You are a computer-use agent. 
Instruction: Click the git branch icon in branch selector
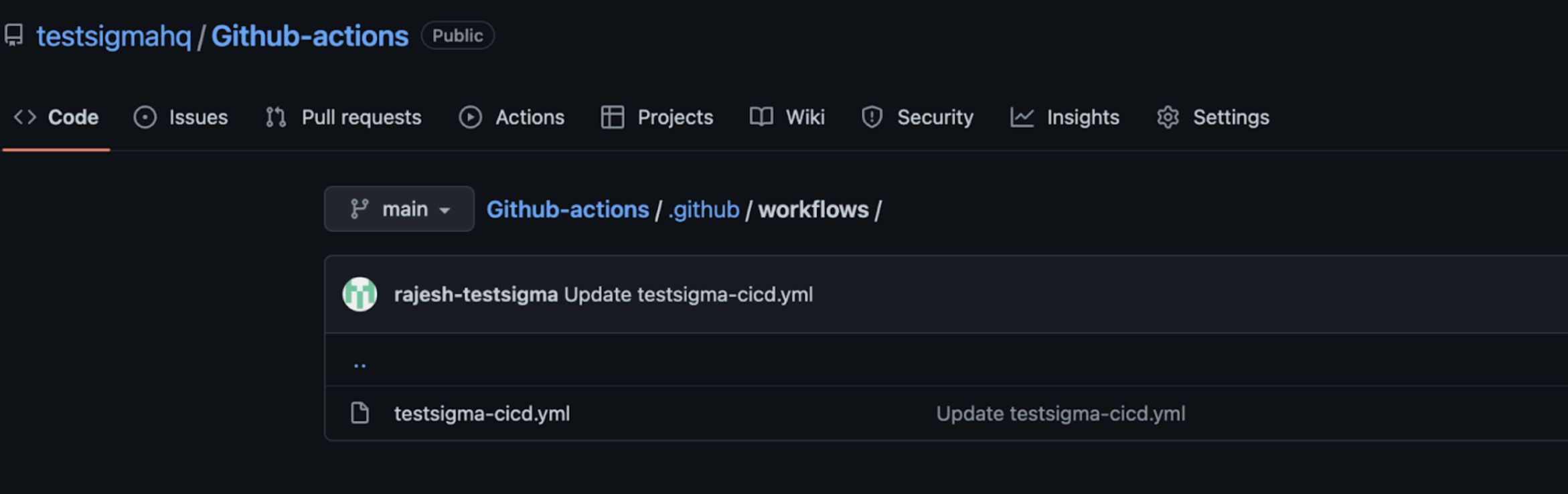(360, 209)
